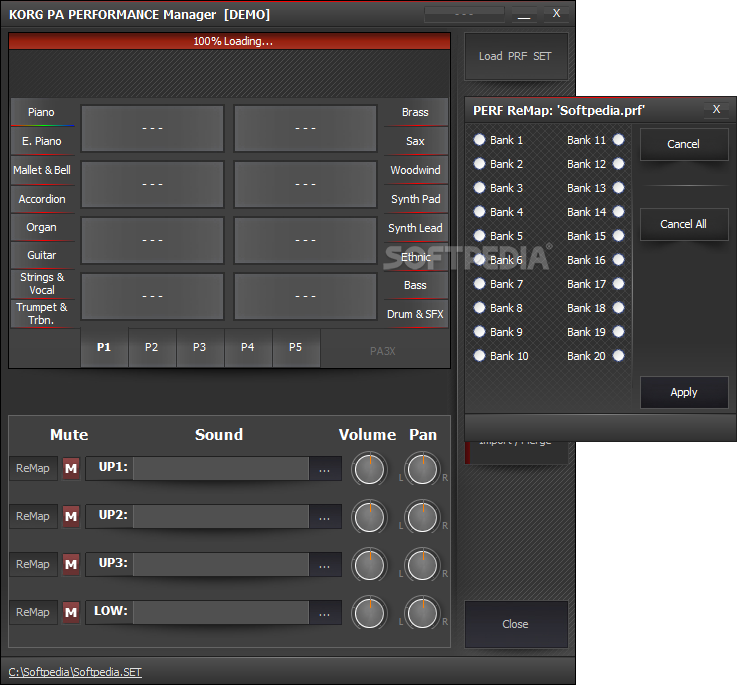Select Bank 8 radio button

[x=479, y=307]
